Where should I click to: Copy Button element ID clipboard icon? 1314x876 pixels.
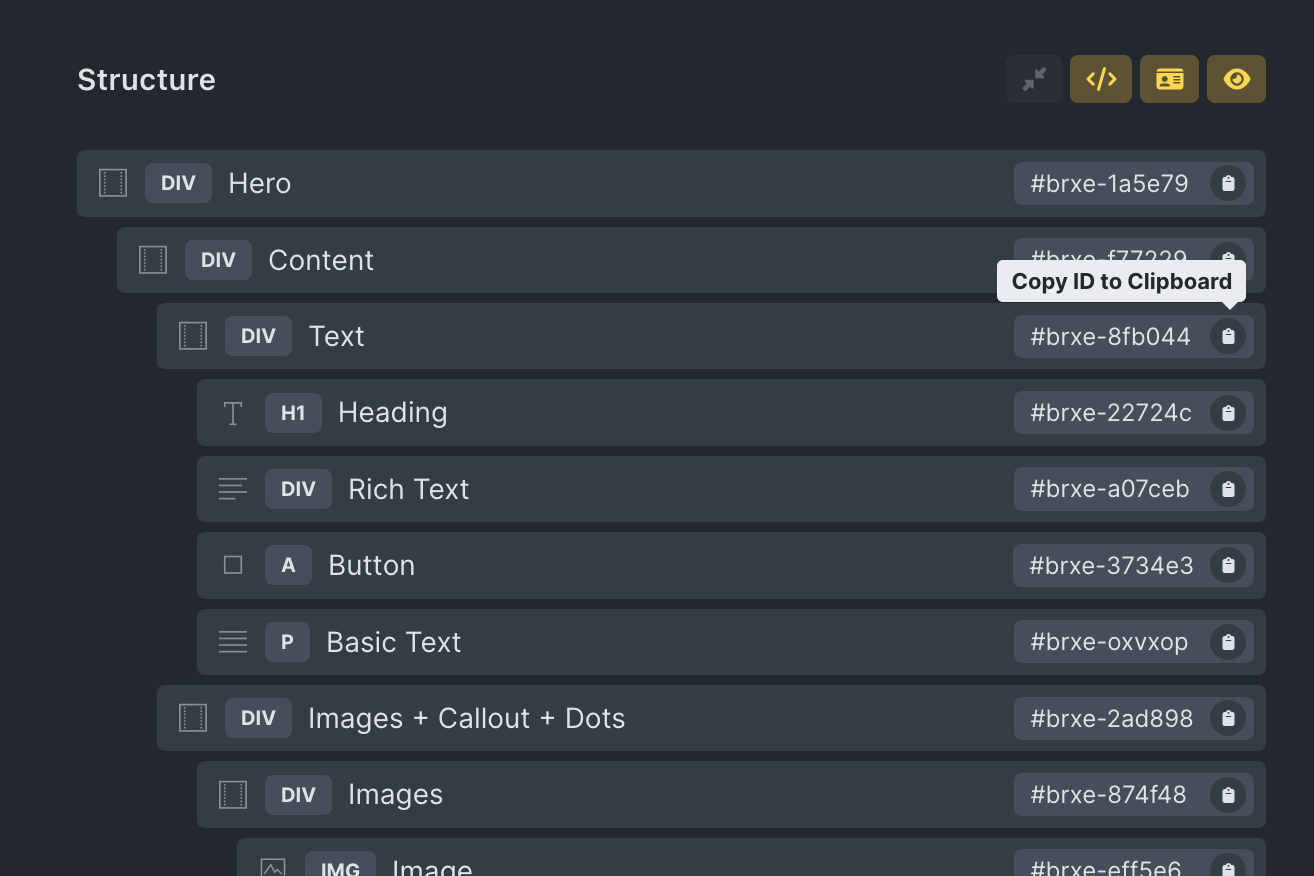tap(1229, 566)
